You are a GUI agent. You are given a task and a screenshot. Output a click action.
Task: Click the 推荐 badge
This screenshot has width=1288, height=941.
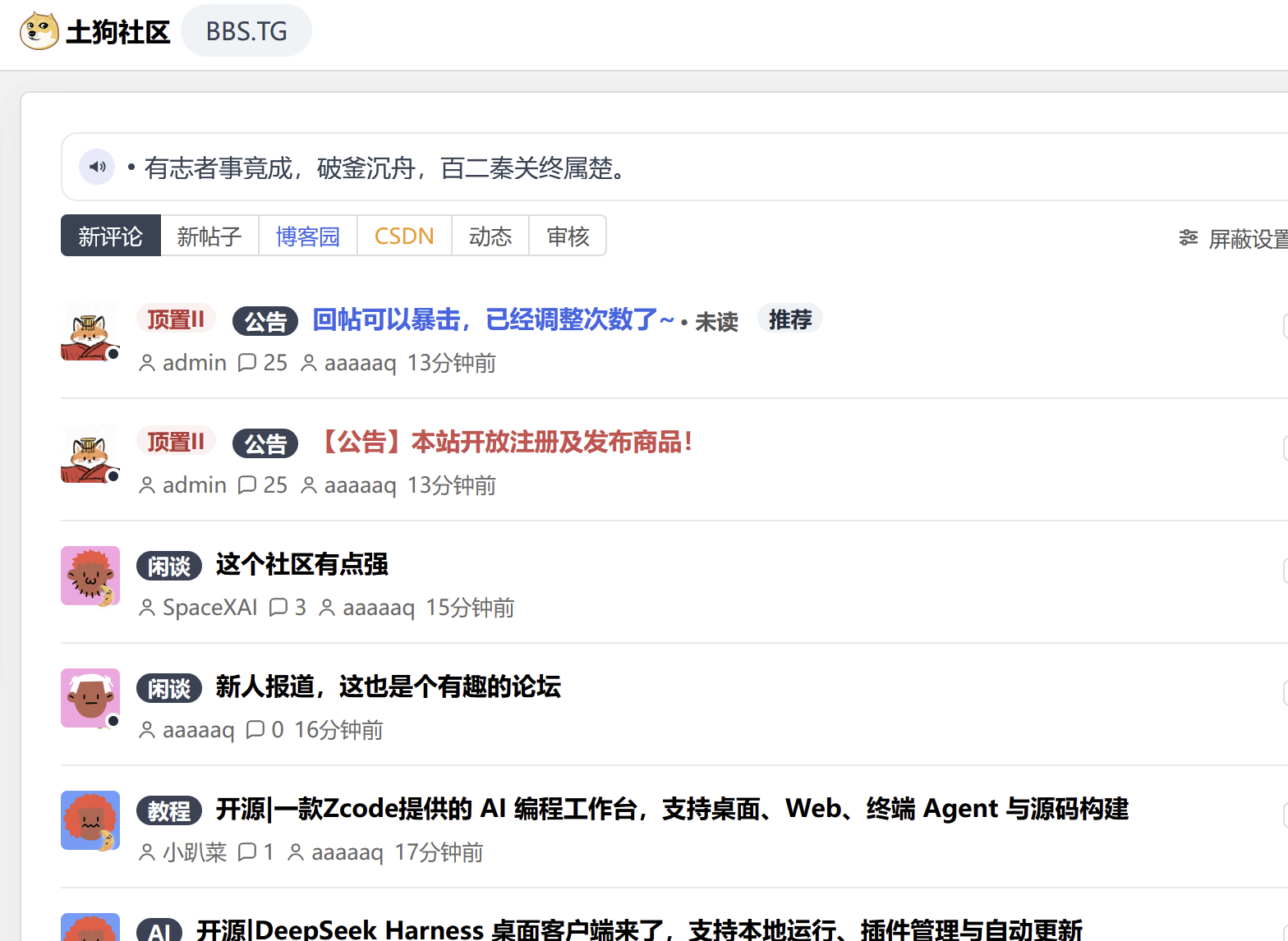(790, 319)
